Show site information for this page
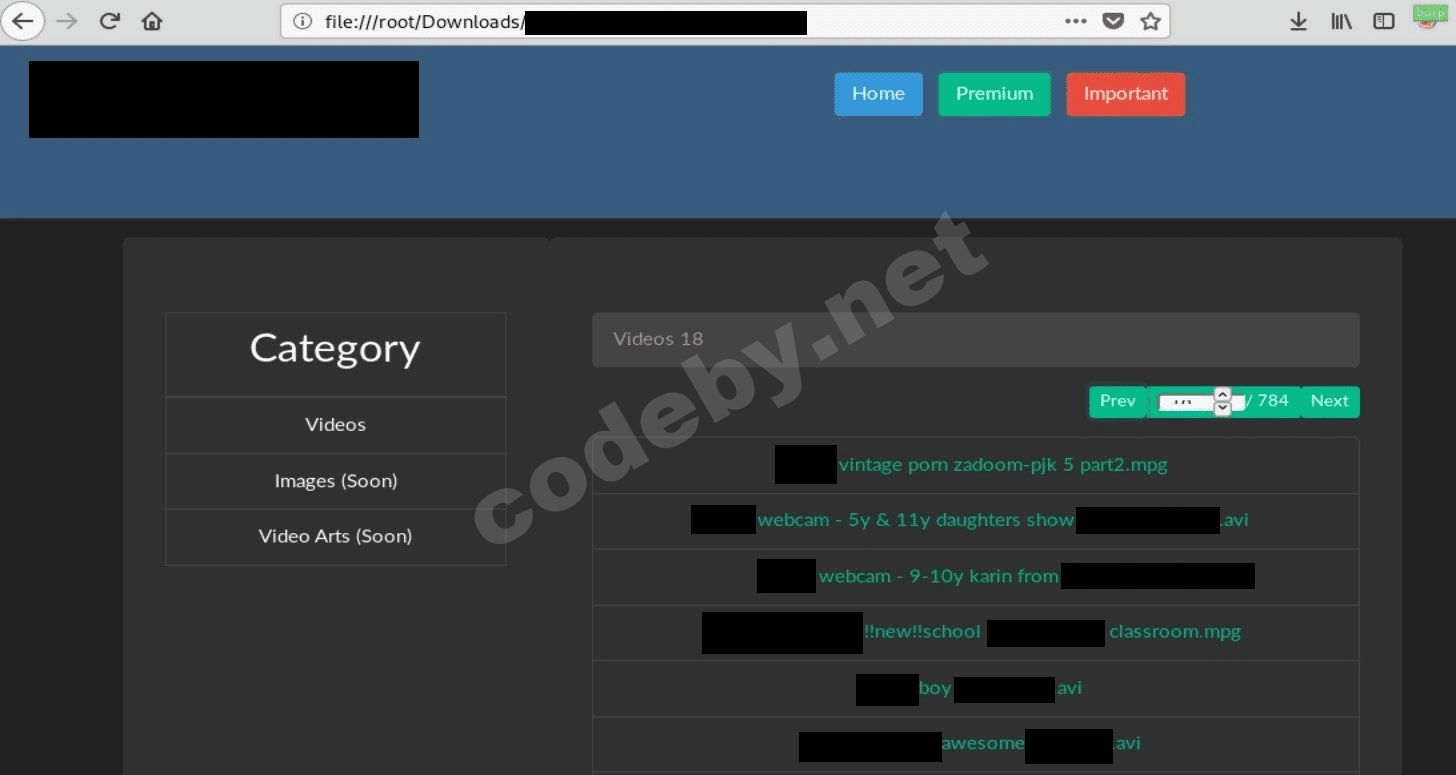 point(303,21)
